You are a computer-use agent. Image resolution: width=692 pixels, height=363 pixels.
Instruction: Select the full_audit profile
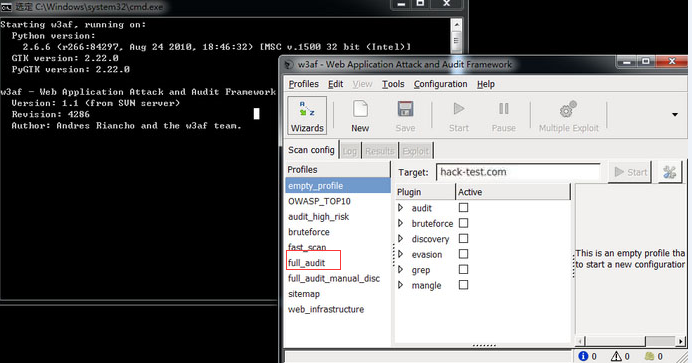(x=338, y=263)
